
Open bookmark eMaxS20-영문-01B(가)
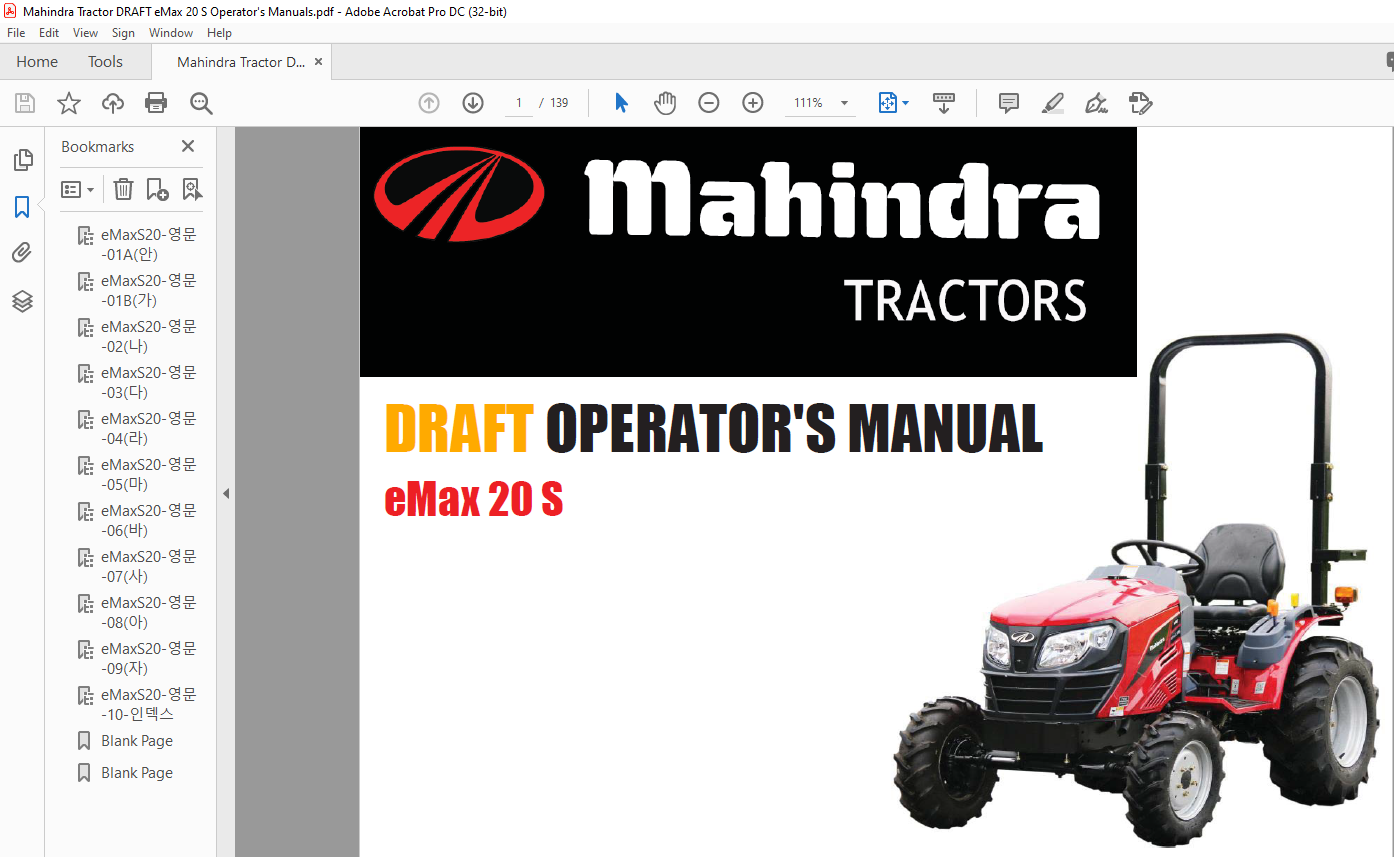149,291
